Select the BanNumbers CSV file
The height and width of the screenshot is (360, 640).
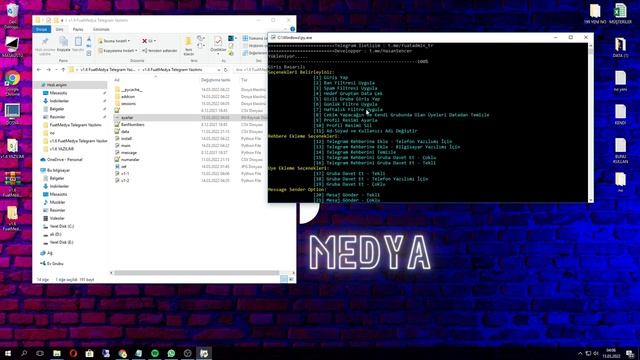point(132,124)
